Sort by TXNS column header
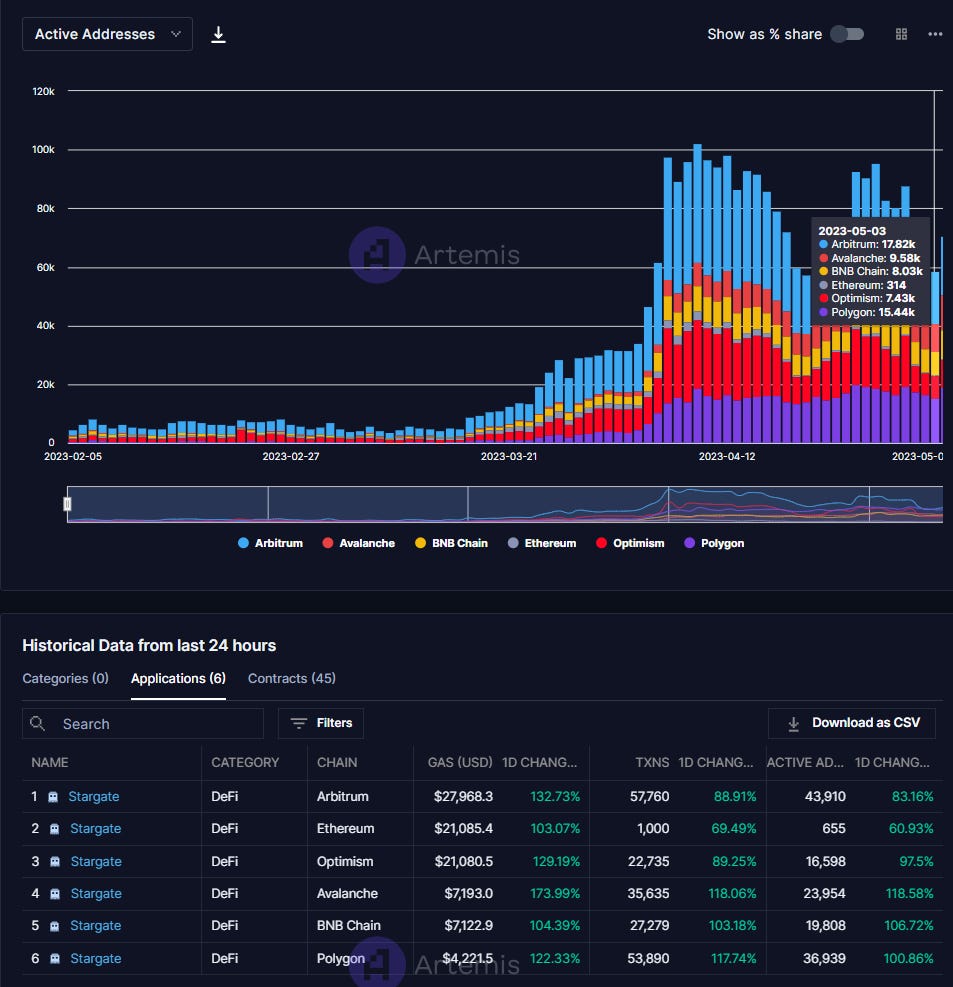The height and width of the screenshot is (987, 953). point(652,762)
